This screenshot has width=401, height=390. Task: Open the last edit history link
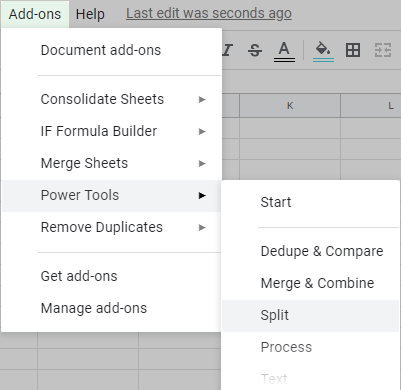209,13
